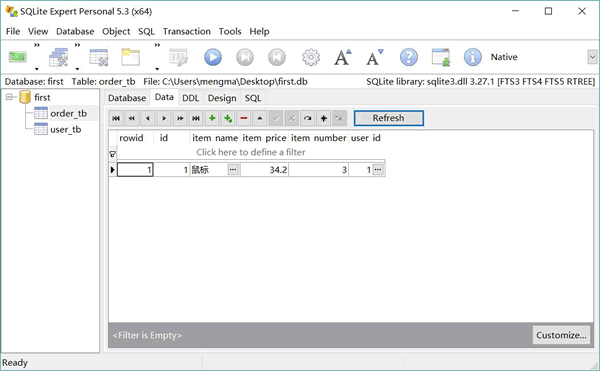Open help with blue question mark icon
The height and width of the screenshot is (371, 600).
[409, 57]
